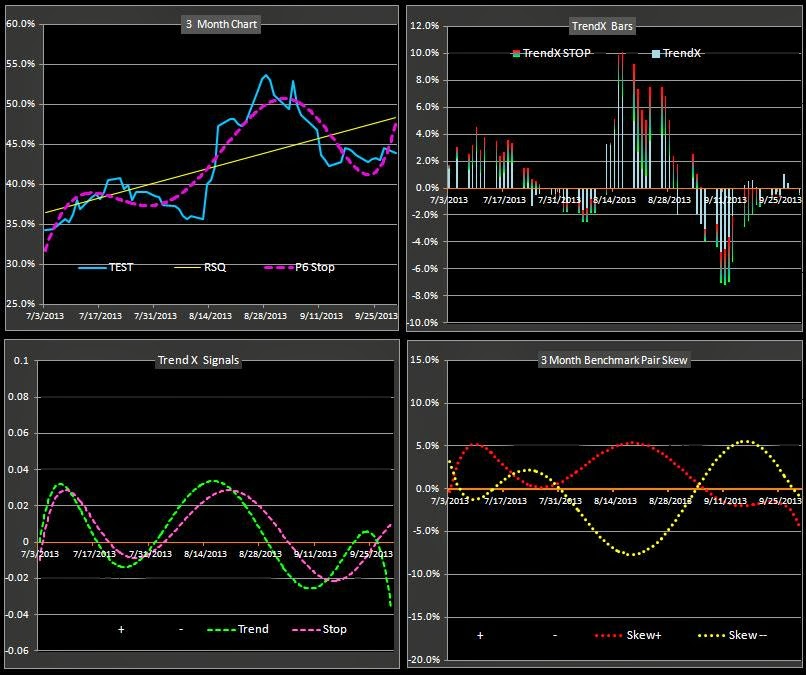Click the 7/17/2013 date in Skew chart
Image resolution: width=806 pixels, height=675 pixels.
(x=505, y=500)
